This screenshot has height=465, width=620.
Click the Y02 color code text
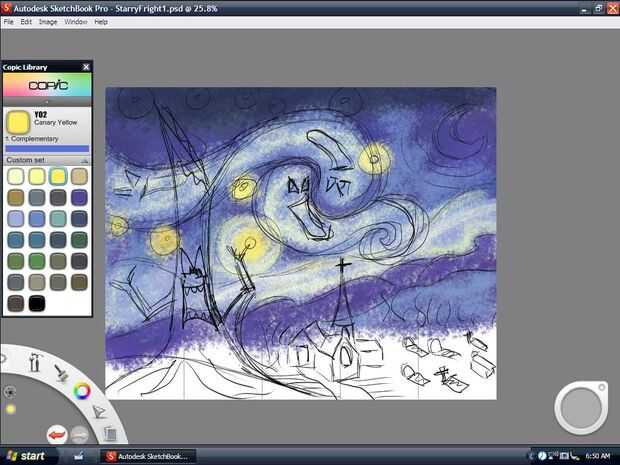click(41, 114)
